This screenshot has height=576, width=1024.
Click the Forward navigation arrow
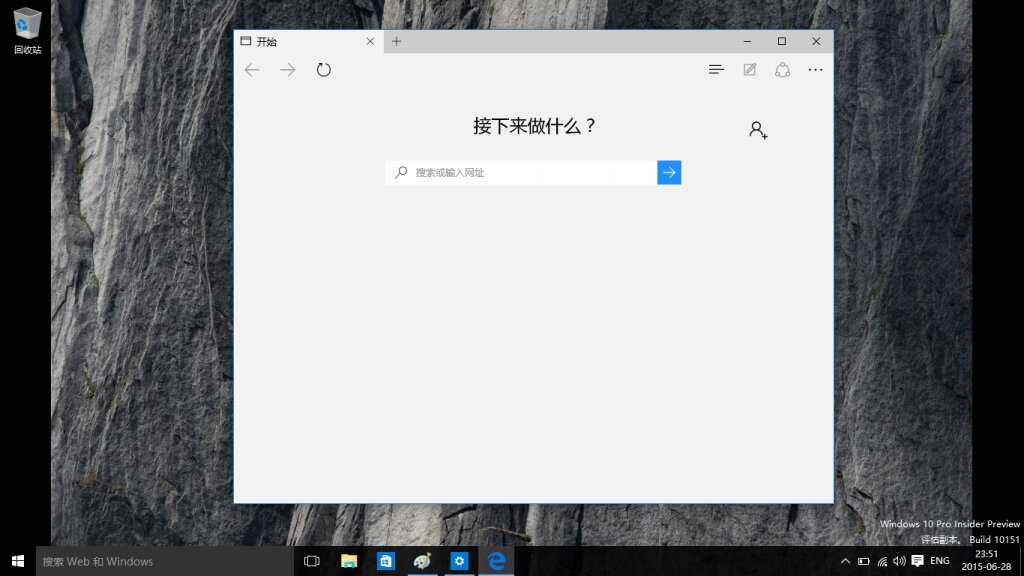(x=287, y=70)
